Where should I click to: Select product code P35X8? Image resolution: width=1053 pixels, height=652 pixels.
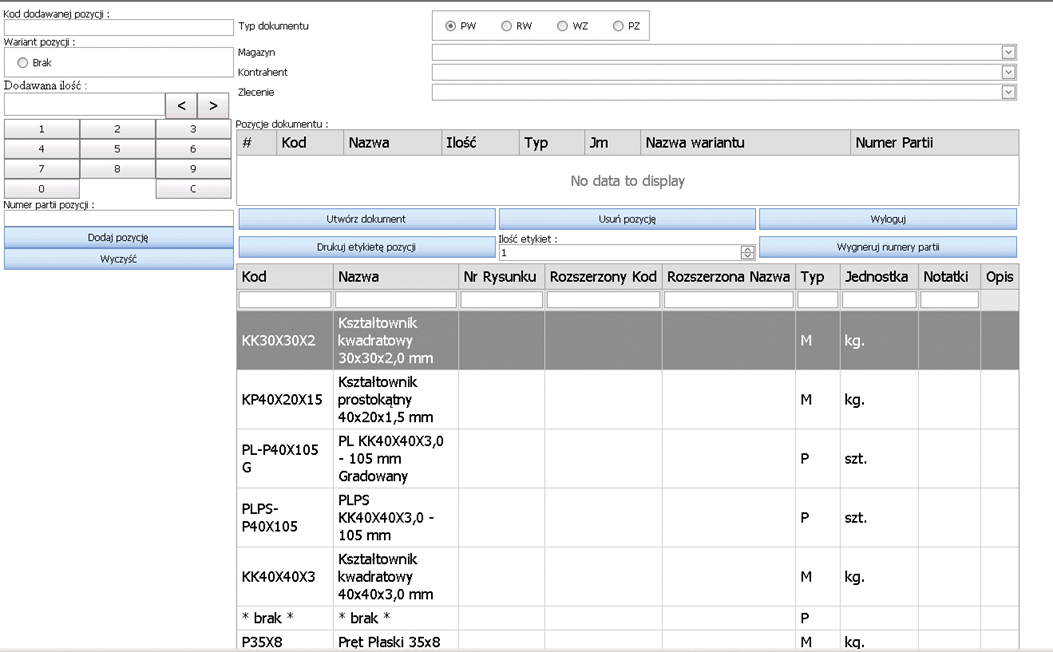262,642
